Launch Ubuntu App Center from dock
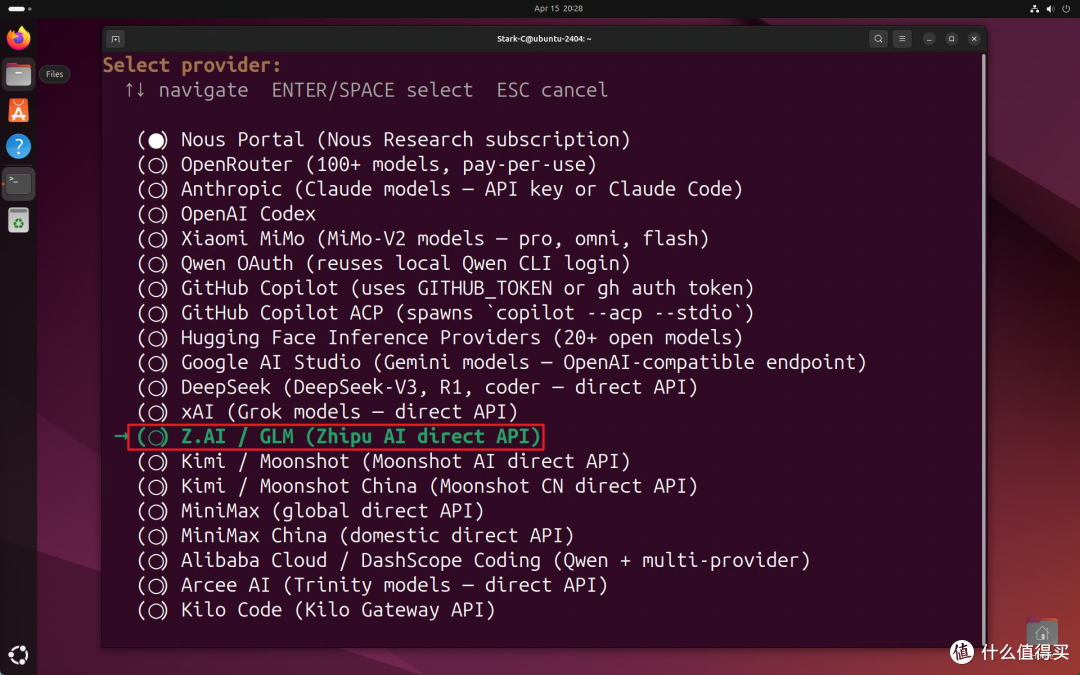The width and height of the screenshot is (1080, 675). pyautogui.click(x=19, y=110)
